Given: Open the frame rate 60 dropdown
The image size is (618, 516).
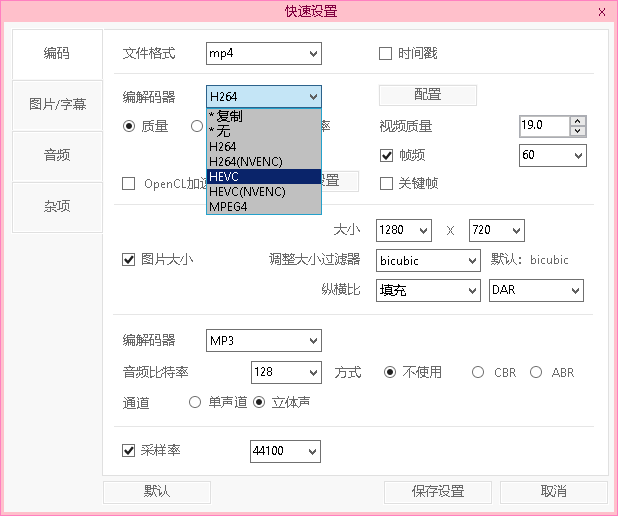Looking at the screenshot, I should (x=553, y=155).
